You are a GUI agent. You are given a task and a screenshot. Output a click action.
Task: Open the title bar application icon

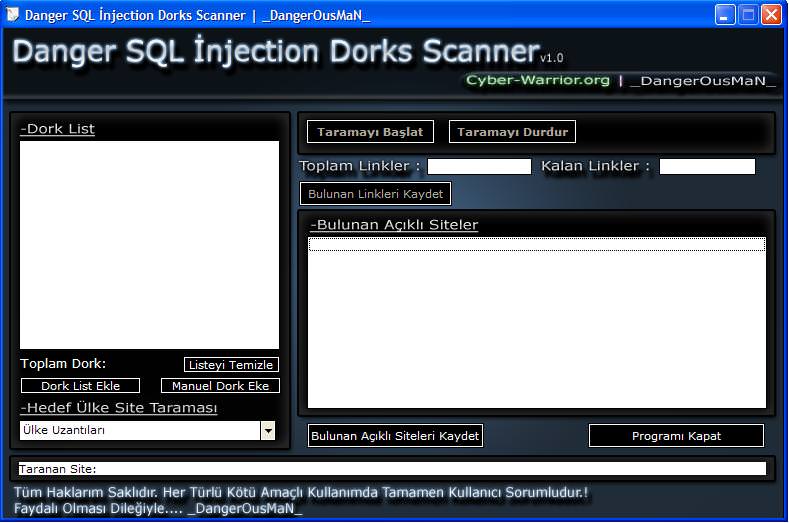click(12, 15)
